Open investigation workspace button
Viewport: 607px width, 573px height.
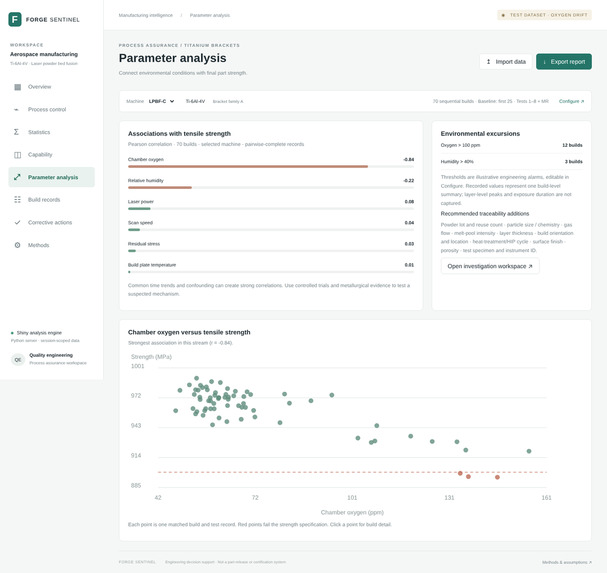pyautogui.click(x=490, y=266)
